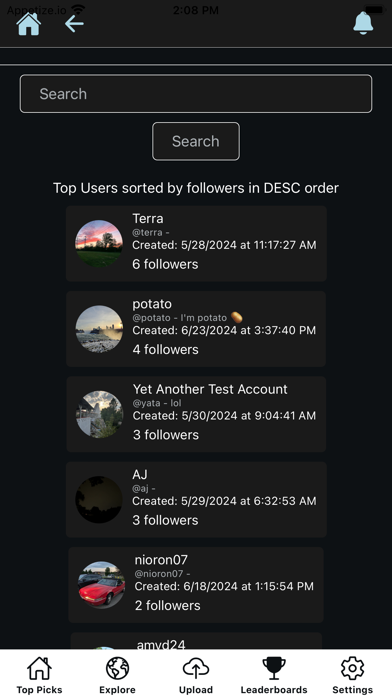Open nioron07's red car avatar
Screen dimensions: 392x696
click(102, 585)
